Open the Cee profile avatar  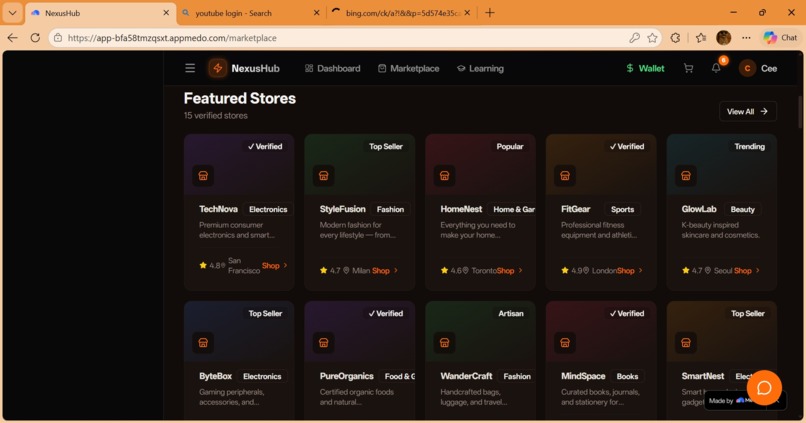click(747, 68)
